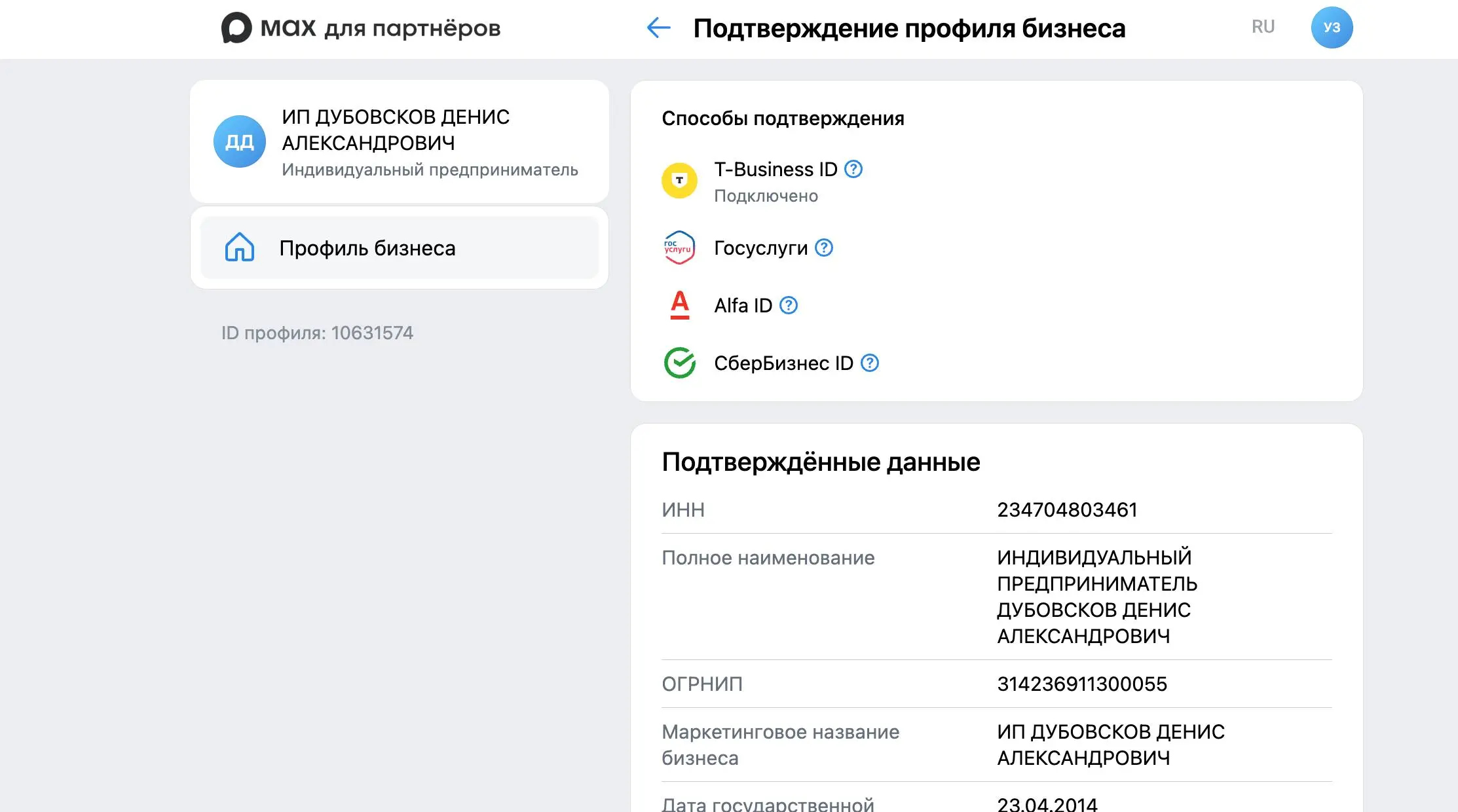Select the T-Business ID logo icon
Viewport: 1458px width, 812px height.
click(x=680, y=180)
